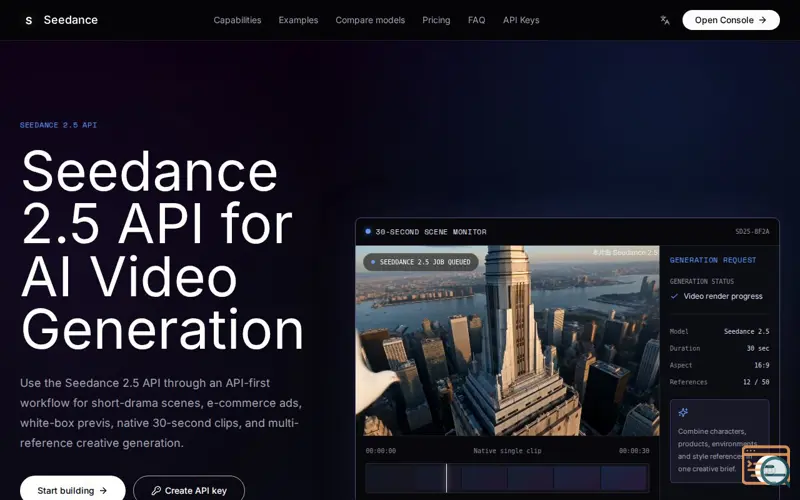Click the timeline playhead marker
This screenshot has height=500, width=800.
click(446, 478)
